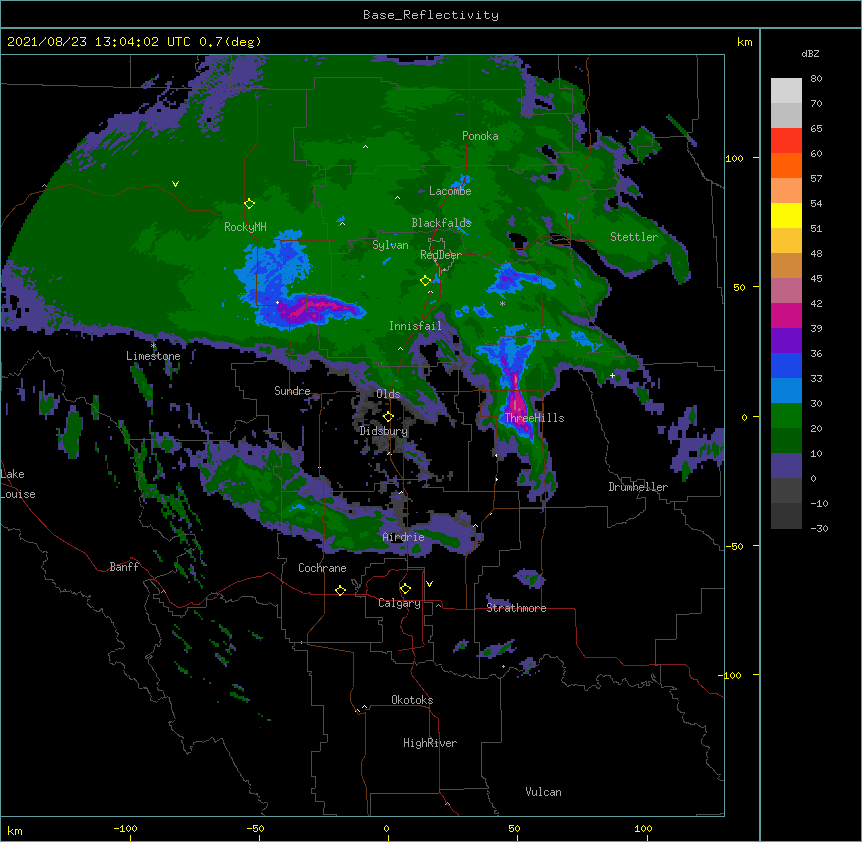Click the white plus marker east of ThreeHills
Screen dimensions: 862x842
click(612, 375)
